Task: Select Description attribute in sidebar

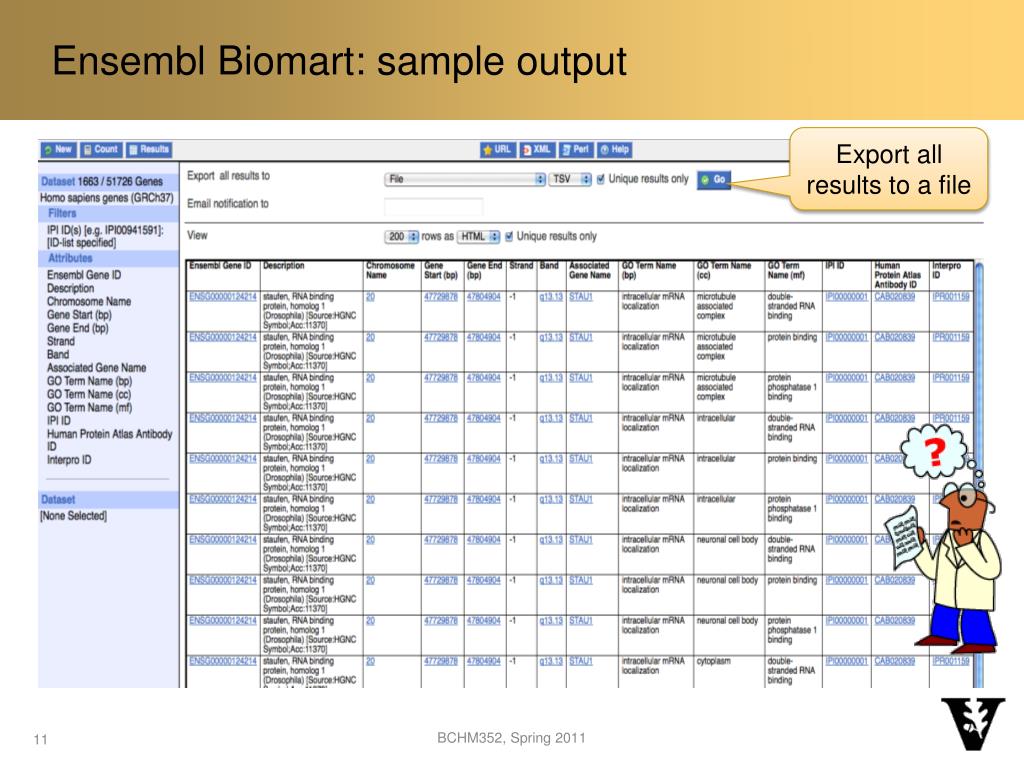Action: click(x=71, y=288)
